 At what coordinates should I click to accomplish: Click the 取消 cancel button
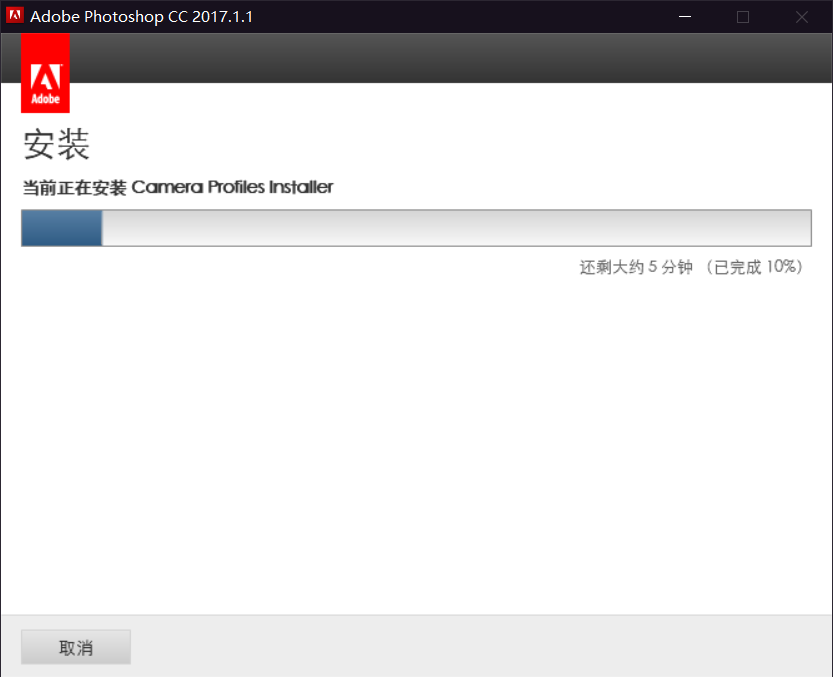(76, 647)
